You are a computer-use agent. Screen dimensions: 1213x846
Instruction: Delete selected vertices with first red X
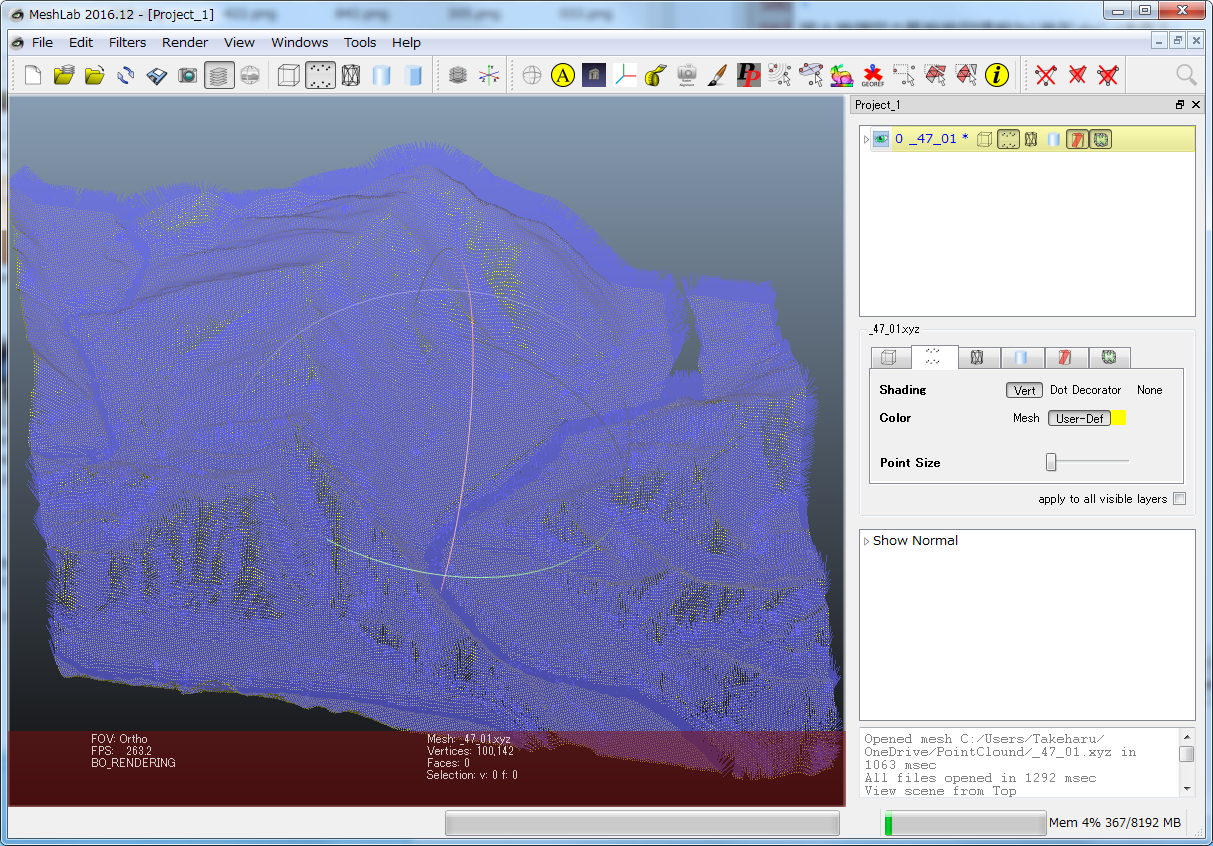pos(1046,75)
